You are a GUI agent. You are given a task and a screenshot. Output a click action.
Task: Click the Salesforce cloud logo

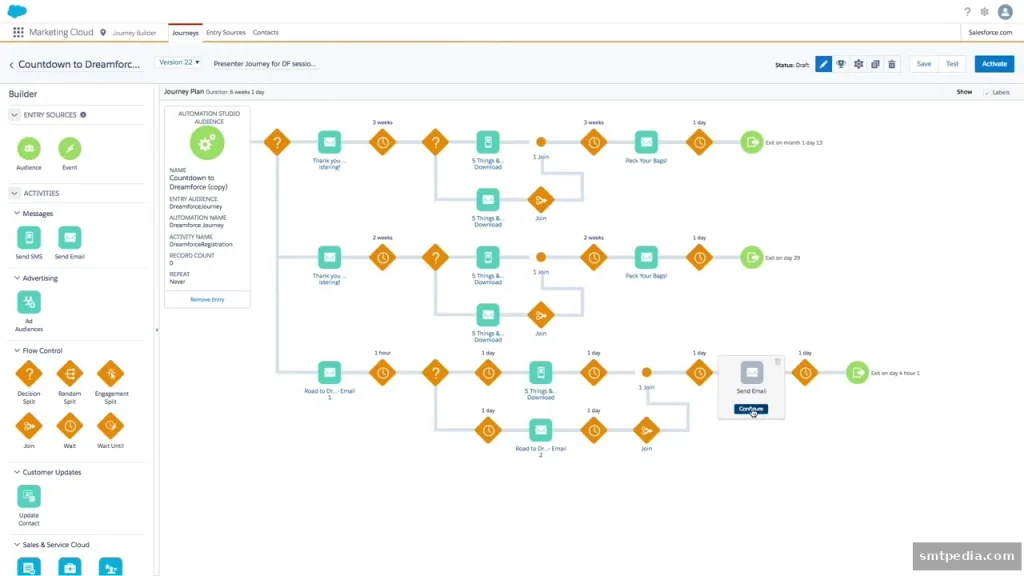(17, 11)
